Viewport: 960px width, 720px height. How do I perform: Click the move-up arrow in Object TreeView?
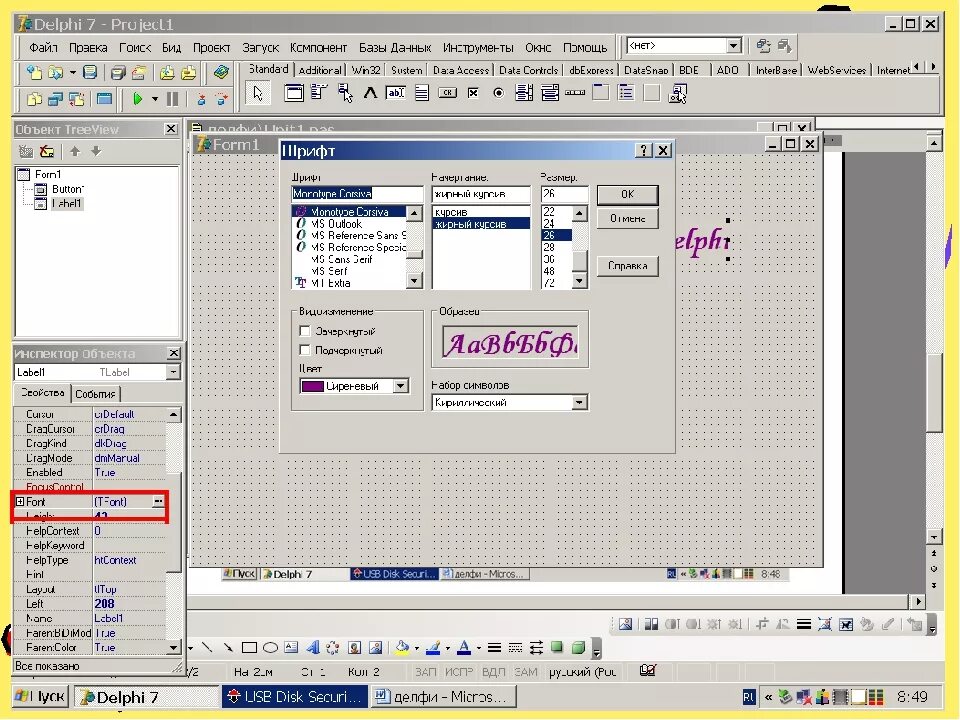click(75, 151)
